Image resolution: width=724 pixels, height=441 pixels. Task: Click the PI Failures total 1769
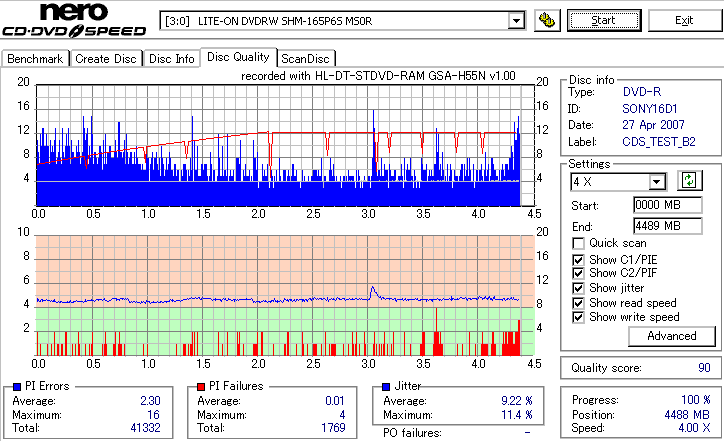tap(333, 428)
